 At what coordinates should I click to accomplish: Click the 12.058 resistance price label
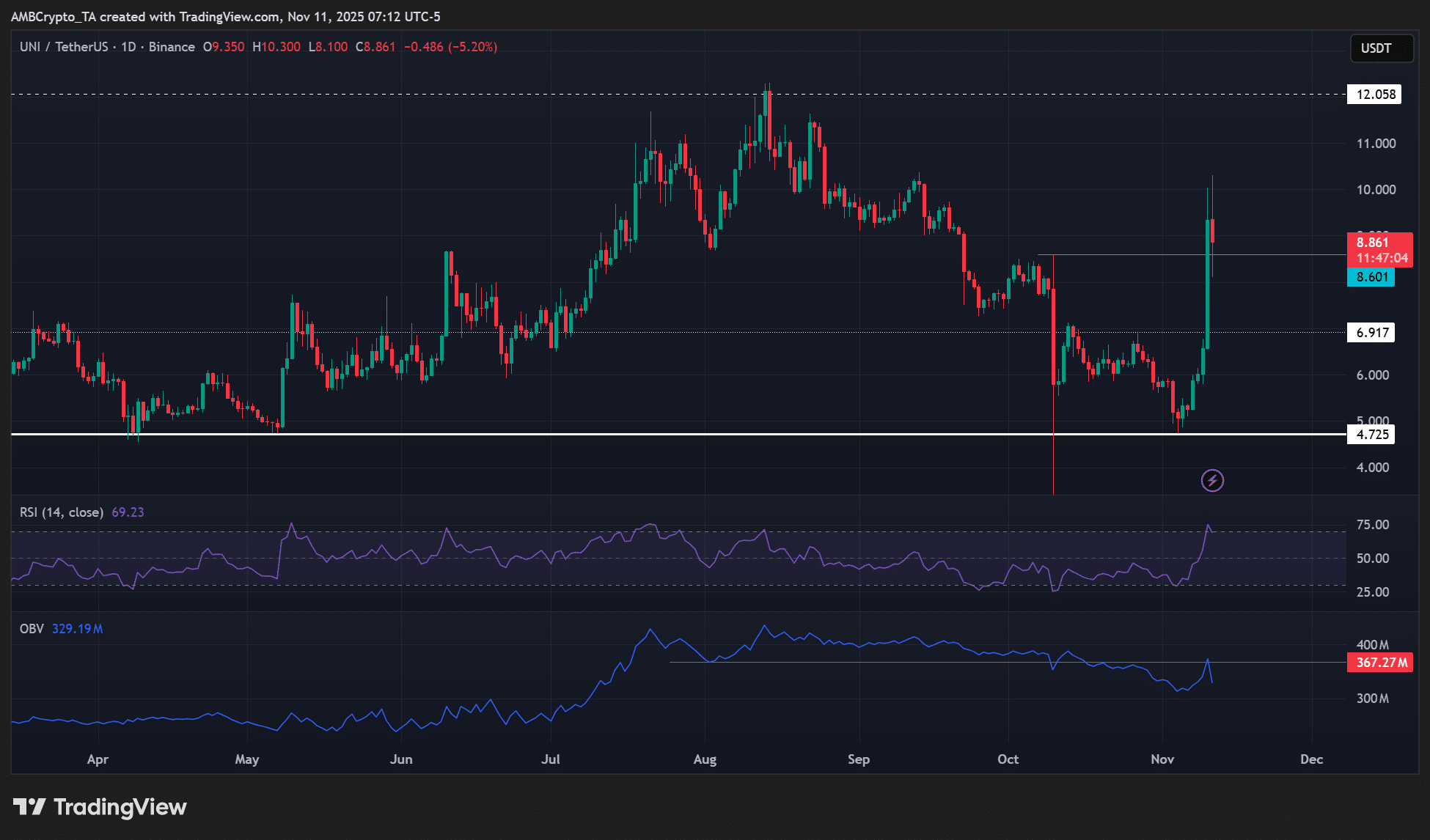click(1374, 95)
